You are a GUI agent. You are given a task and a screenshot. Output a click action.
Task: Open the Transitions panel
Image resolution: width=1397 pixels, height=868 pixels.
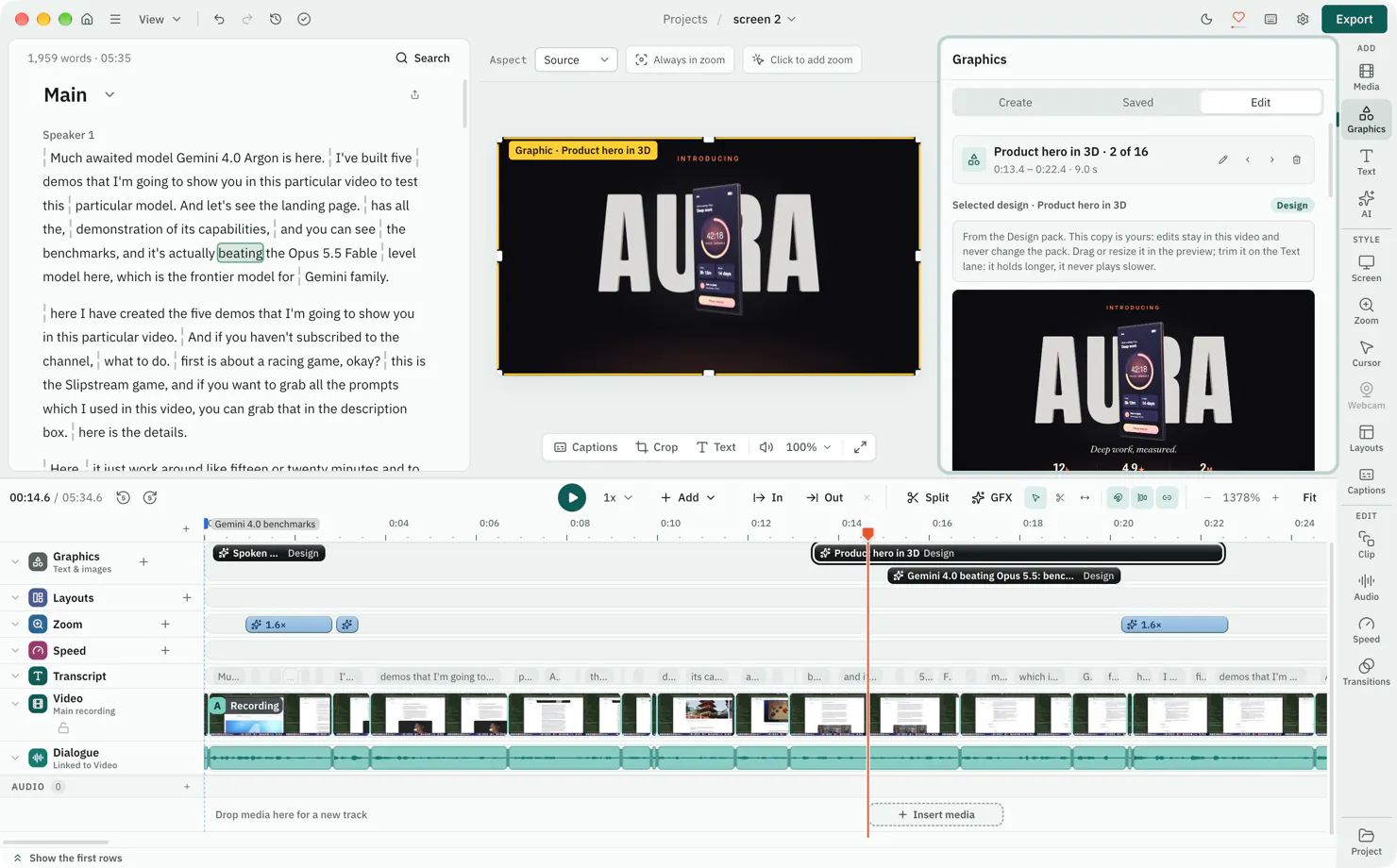coord(1366,672)
